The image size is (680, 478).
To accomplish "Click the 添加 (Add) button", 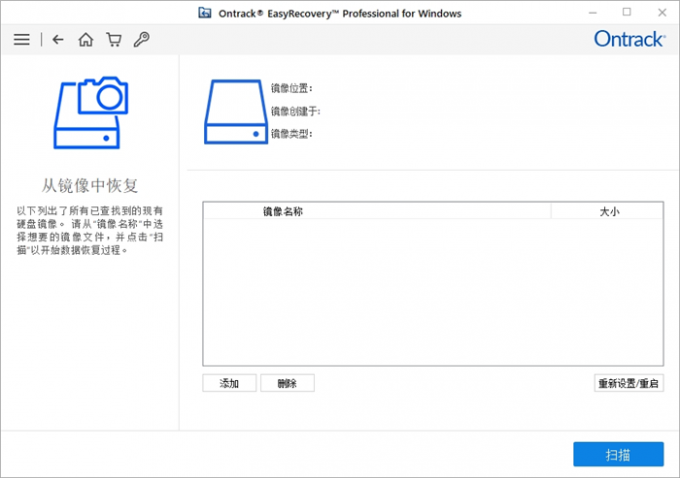I will click(x=229, y=383).
